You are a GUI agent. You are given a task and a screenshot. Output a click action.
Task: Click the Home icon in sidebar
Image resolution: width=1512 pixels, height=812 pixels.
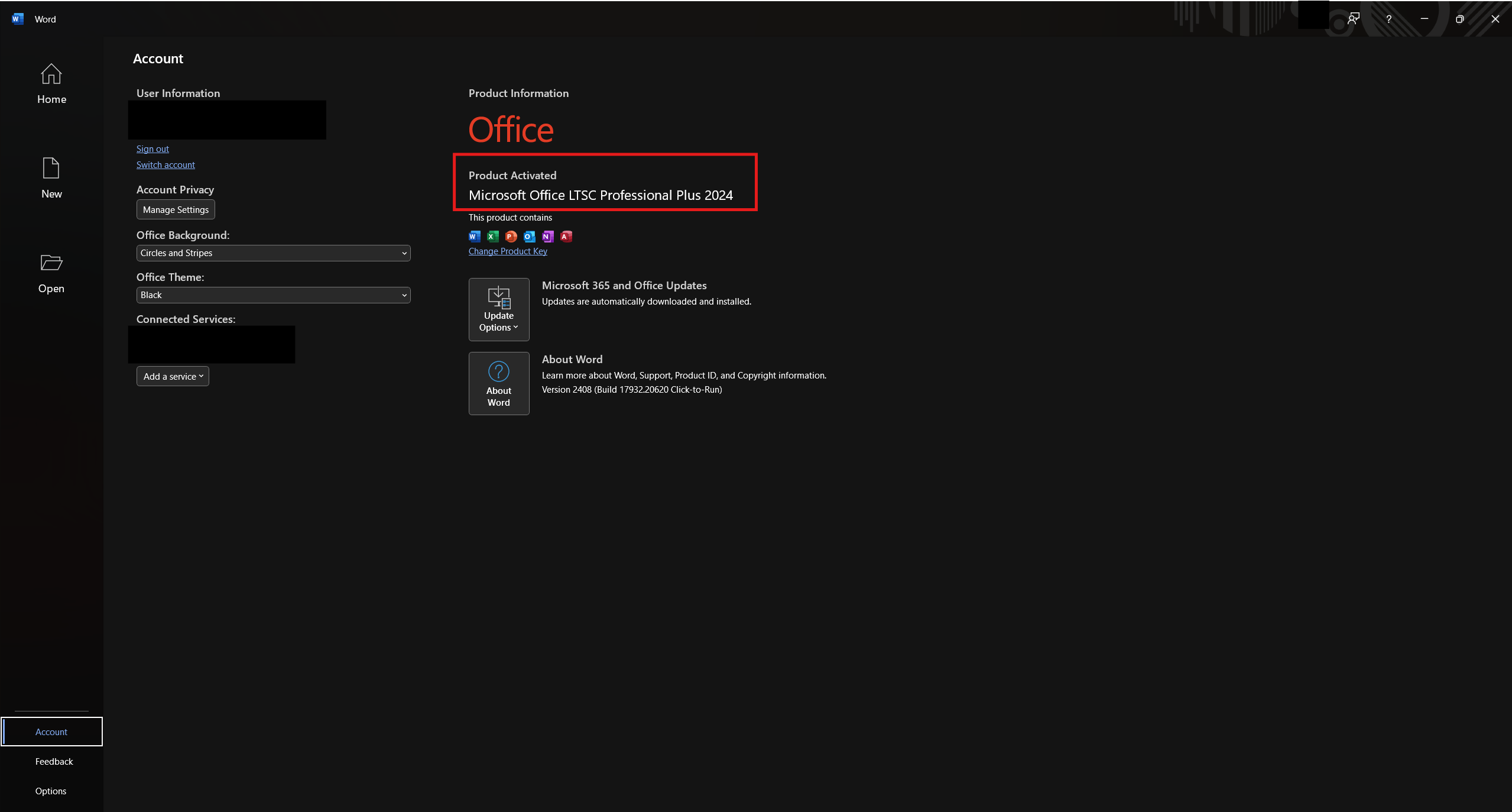pos(51,75)
